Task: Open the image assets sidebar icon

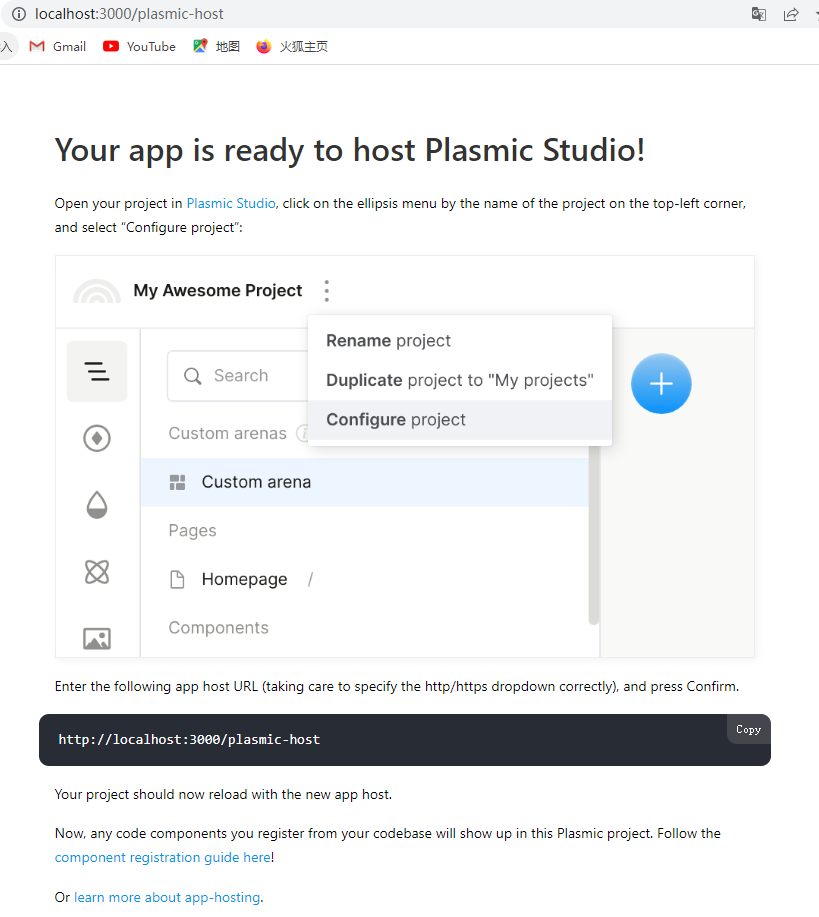Action: point(97,638)
